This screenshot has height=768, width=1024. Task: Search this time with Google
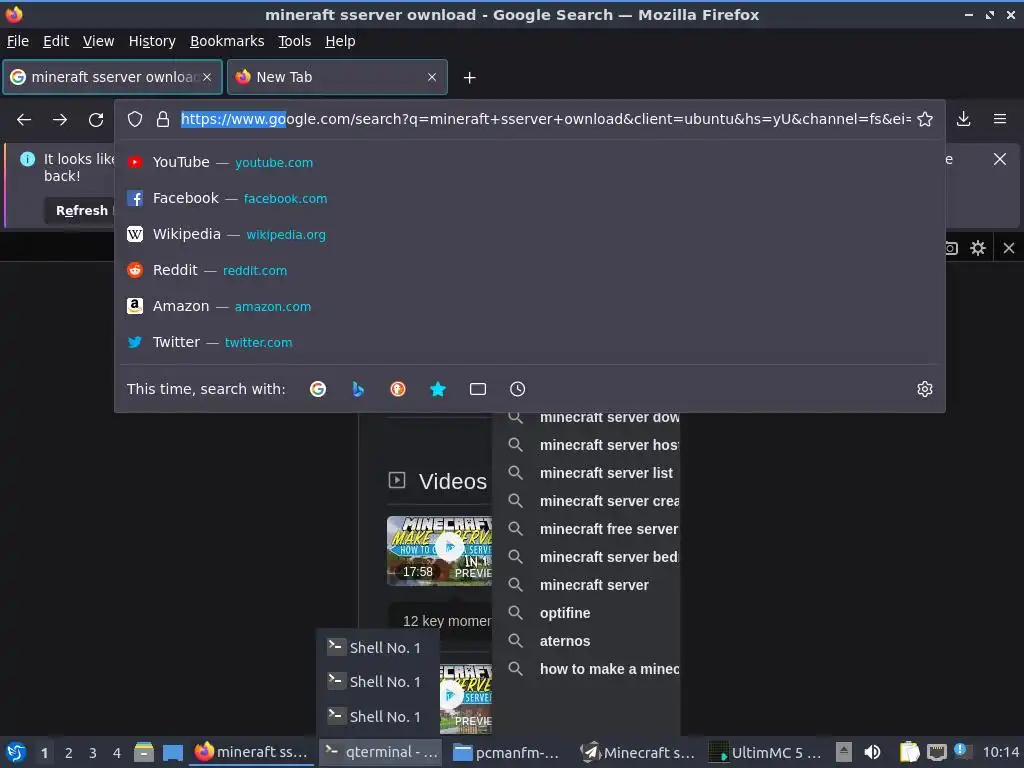coord(318,389)
